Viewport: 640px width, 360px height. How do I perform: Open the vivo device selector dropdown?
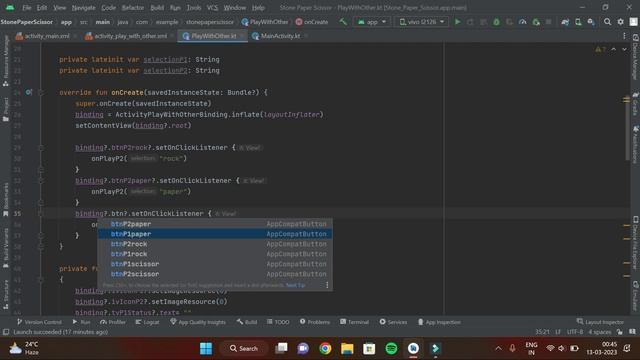pos(422,22)
